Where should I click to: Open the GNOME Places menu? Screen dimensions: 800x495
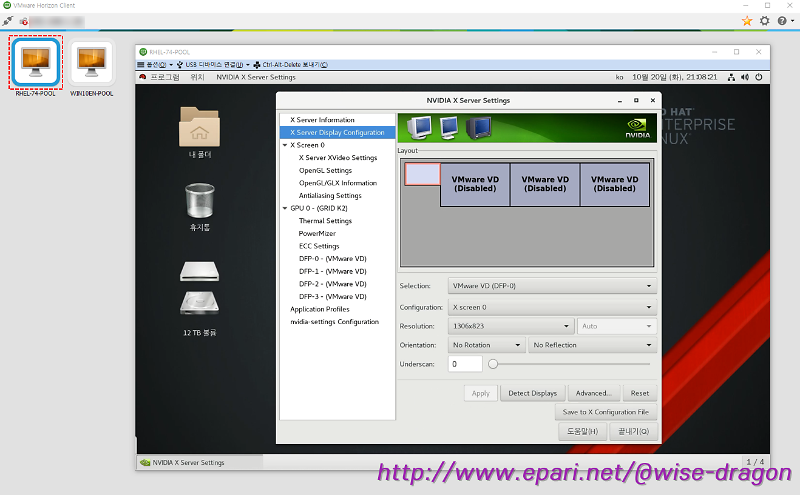tap(197, 77)
